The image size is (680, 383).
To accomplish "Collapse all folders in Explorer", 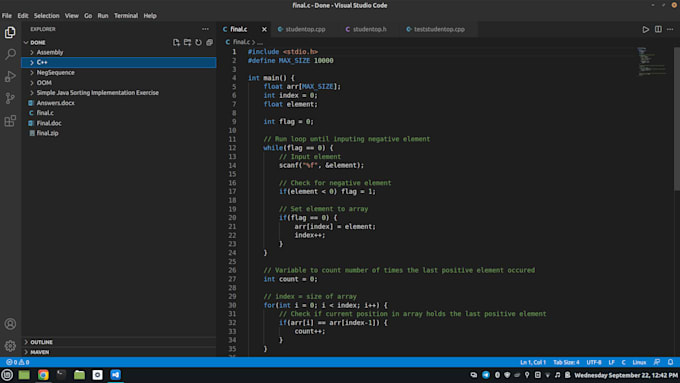I will [x=209, y=43].
